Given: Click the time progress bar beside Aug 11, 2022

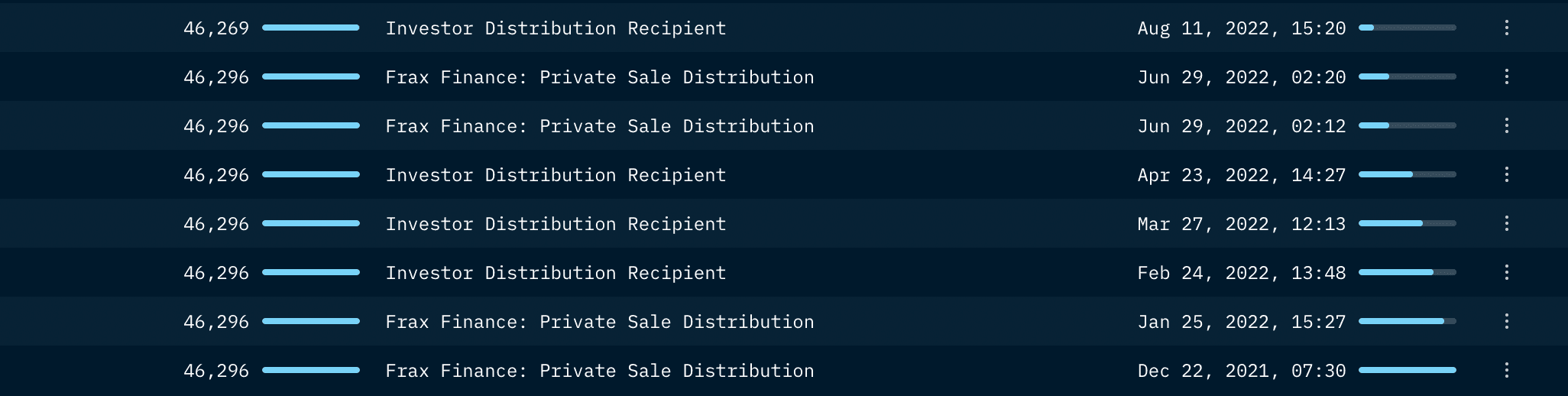Looking at the screenshot, I should pos(1407,28).
